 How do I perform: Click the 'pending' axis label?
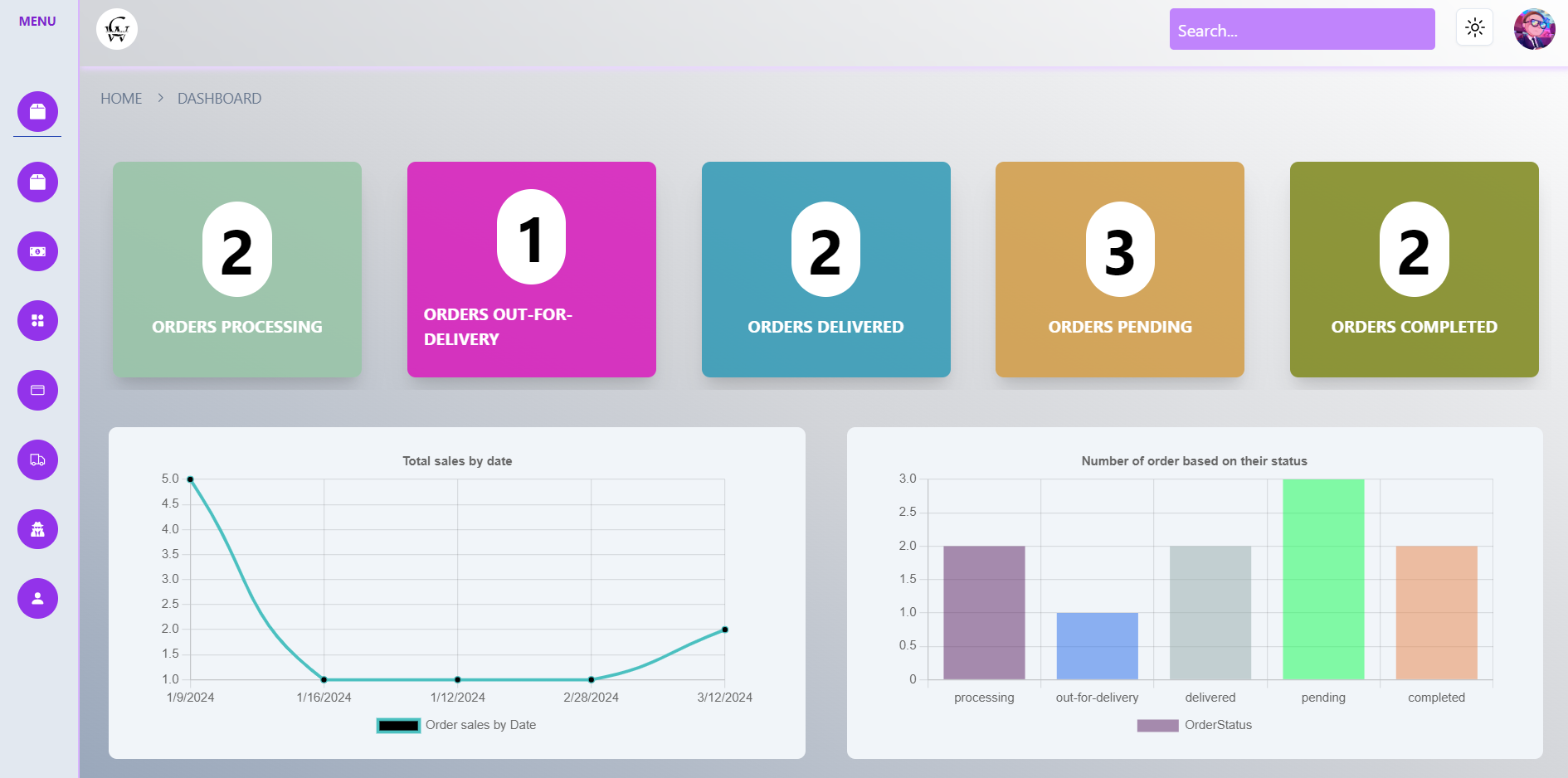pos(1323,698)
